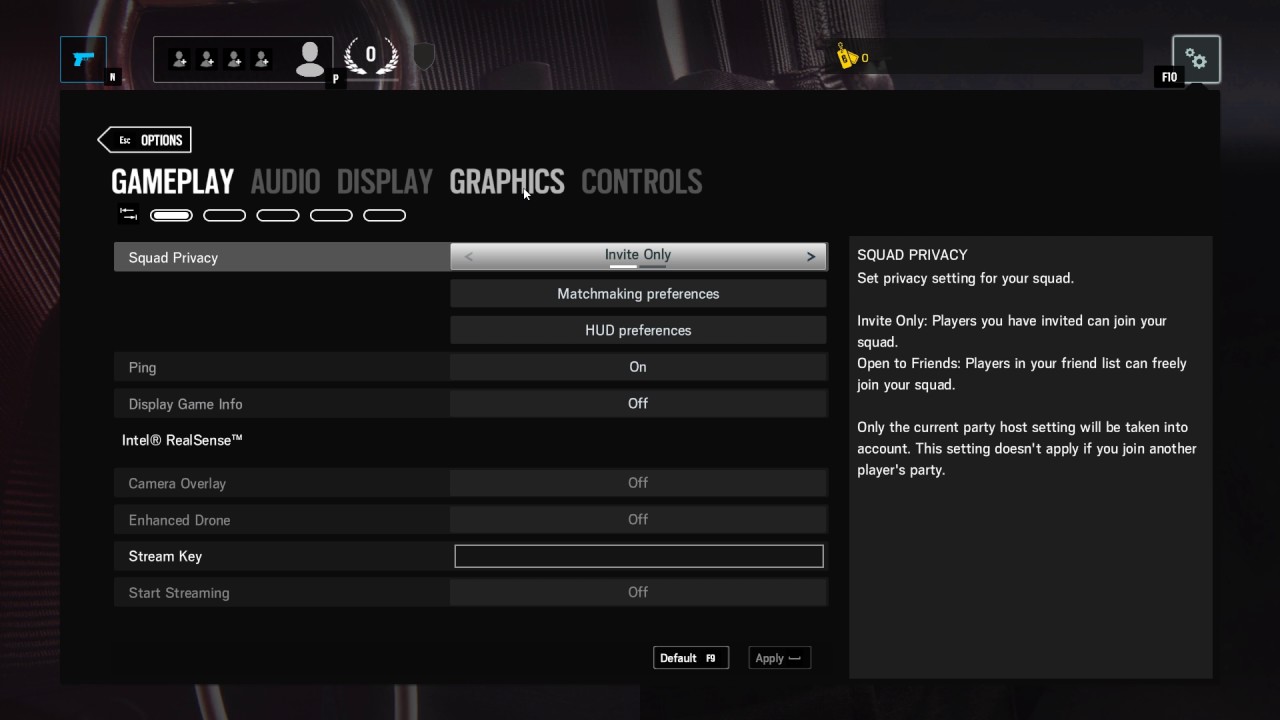Select the last page indicator pill
Viewport: 1280px width, 720px height.
384,215
